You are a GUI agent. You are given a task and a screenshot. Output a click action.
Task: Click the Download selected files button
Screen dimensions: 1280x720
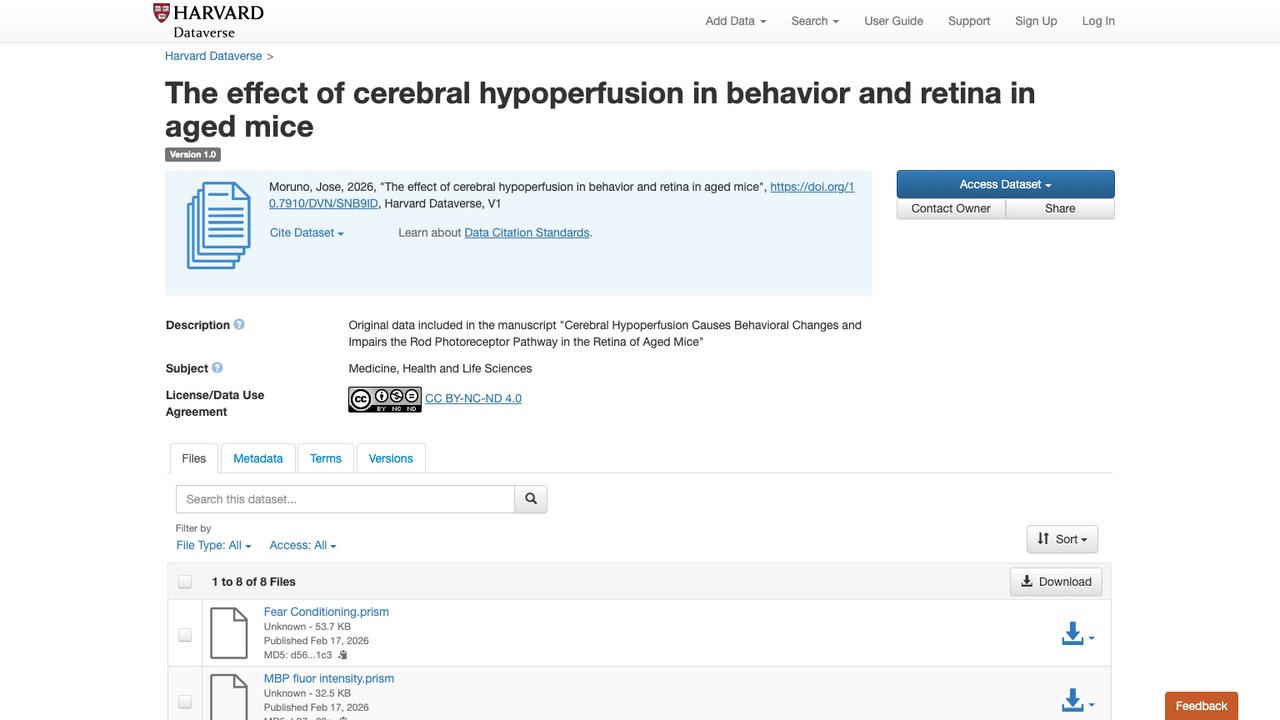point(1056,582)
